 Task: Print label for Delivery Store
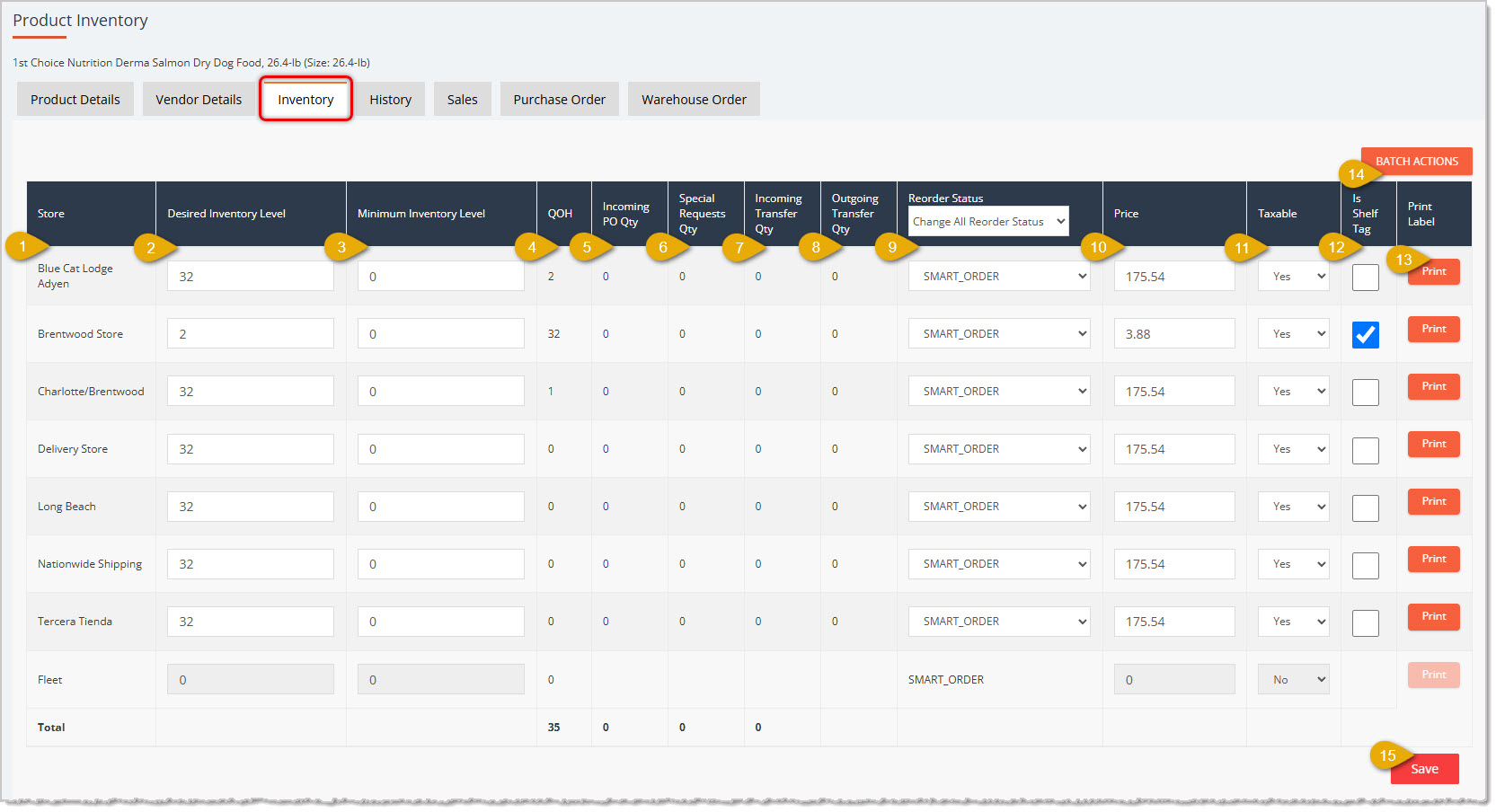coord(1434,444)
